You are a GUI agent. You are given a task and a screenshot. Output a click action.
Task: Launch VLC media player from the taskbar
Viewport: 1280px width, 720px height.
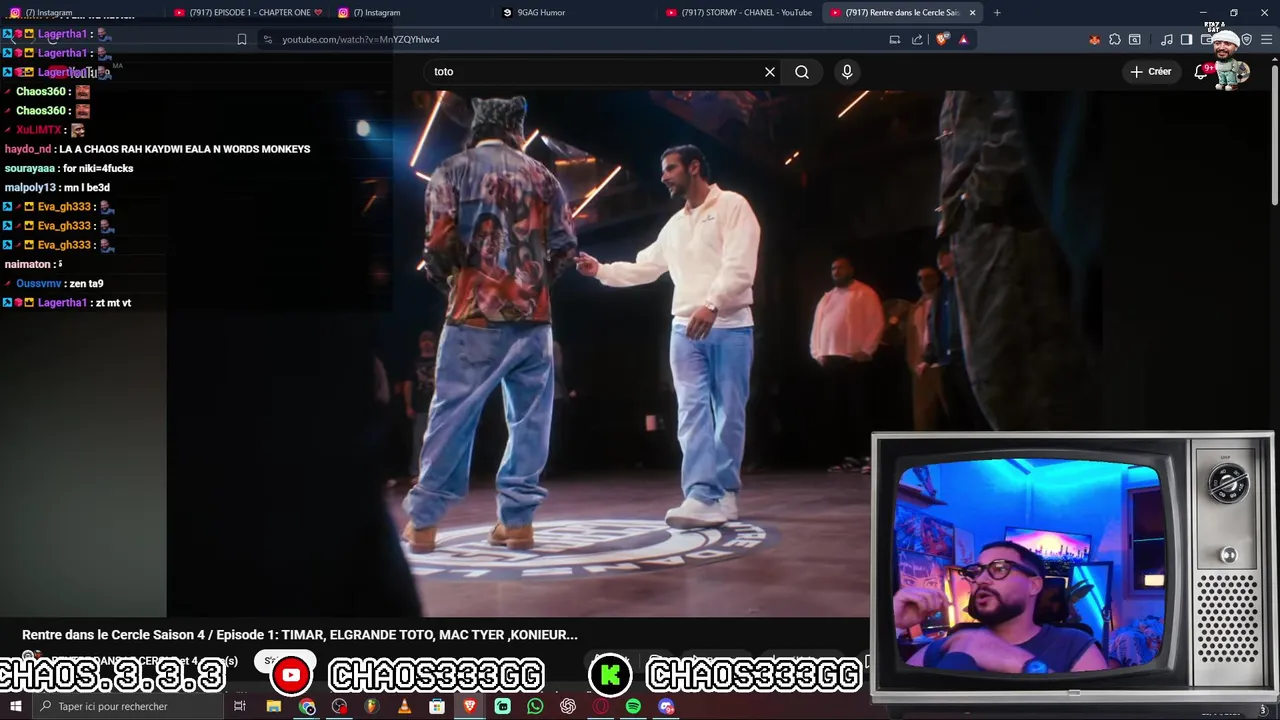point(404,706)
